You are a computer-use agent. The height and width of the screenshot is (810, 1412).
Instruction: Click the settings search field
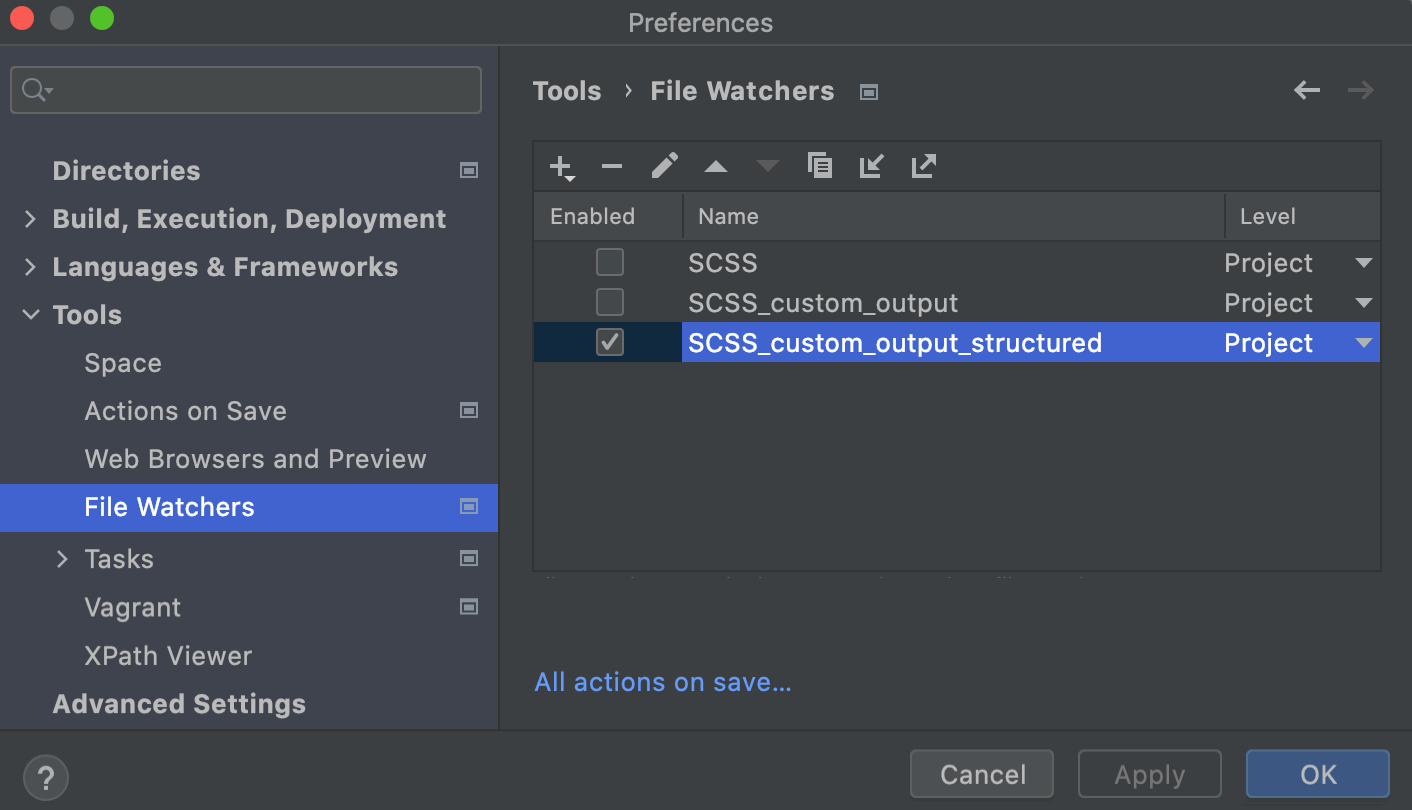coord(245,89)
